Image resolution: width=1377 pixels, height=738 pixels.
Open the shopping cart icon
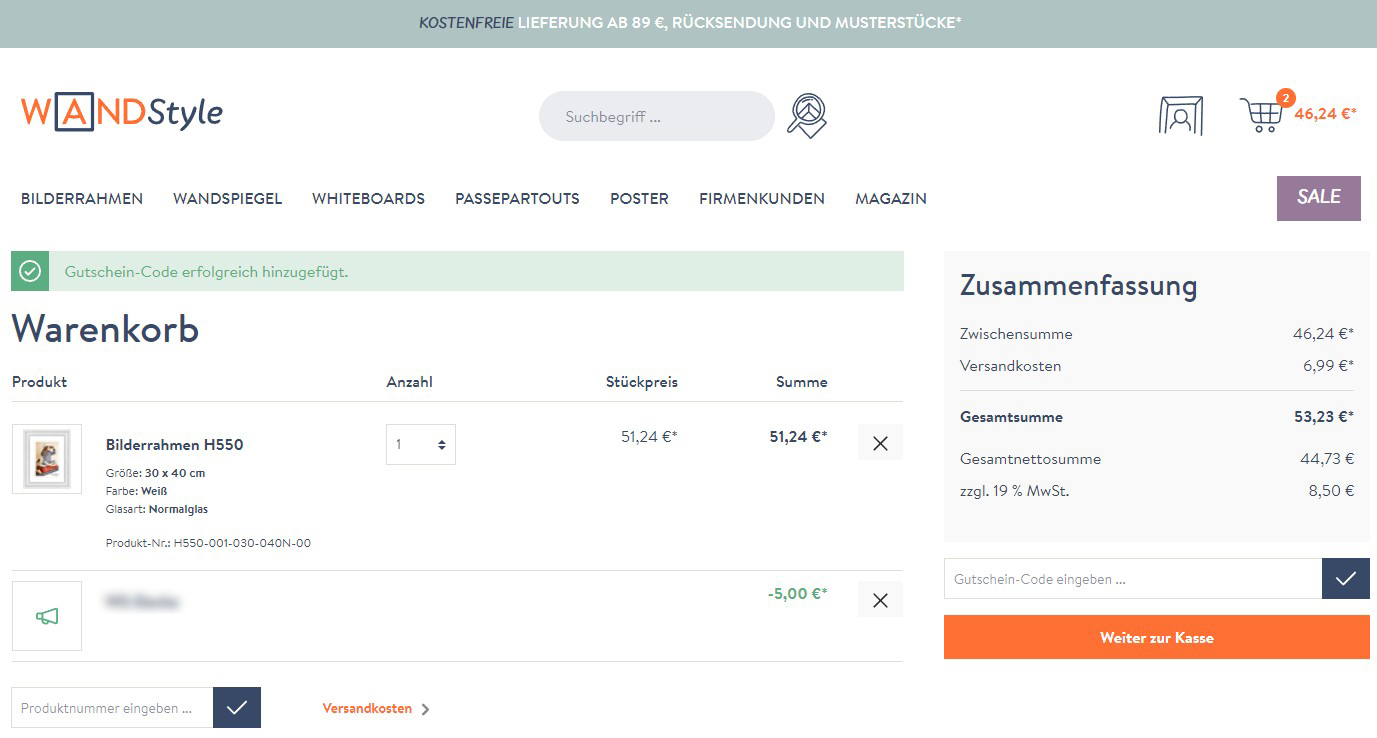(x=1261, y=115)
